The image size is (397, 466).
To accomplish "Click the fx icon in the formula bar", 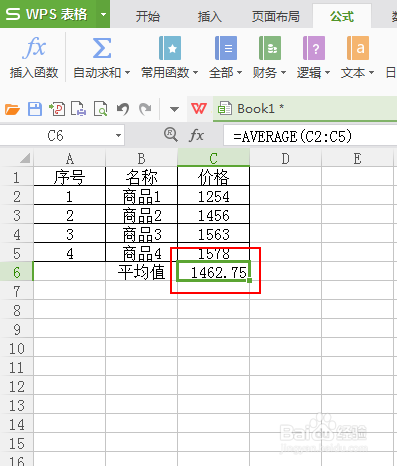I will tap(196, 136).
